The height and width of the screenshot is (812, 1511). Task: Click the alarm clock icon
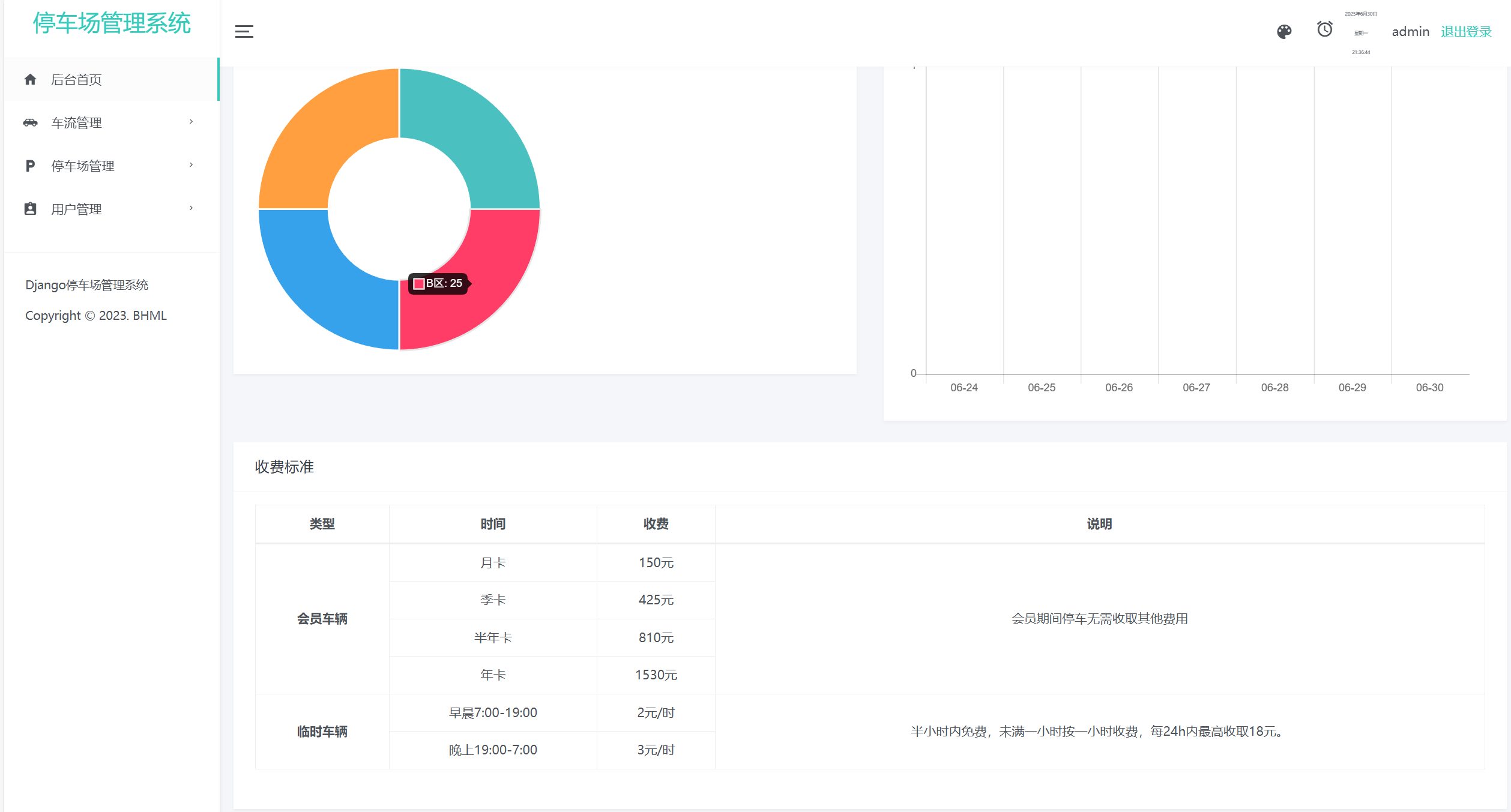(x=1325, y=29)
